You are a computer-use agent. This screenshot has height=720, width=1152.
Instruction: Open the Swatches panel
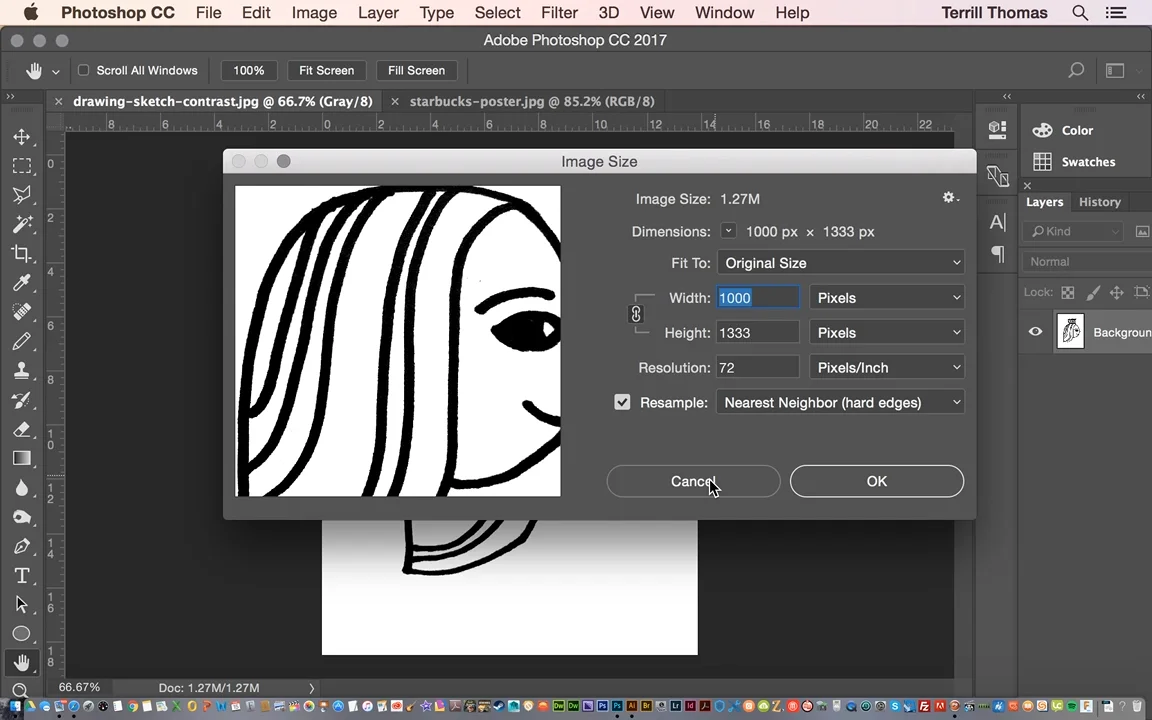coord(1087,162)
